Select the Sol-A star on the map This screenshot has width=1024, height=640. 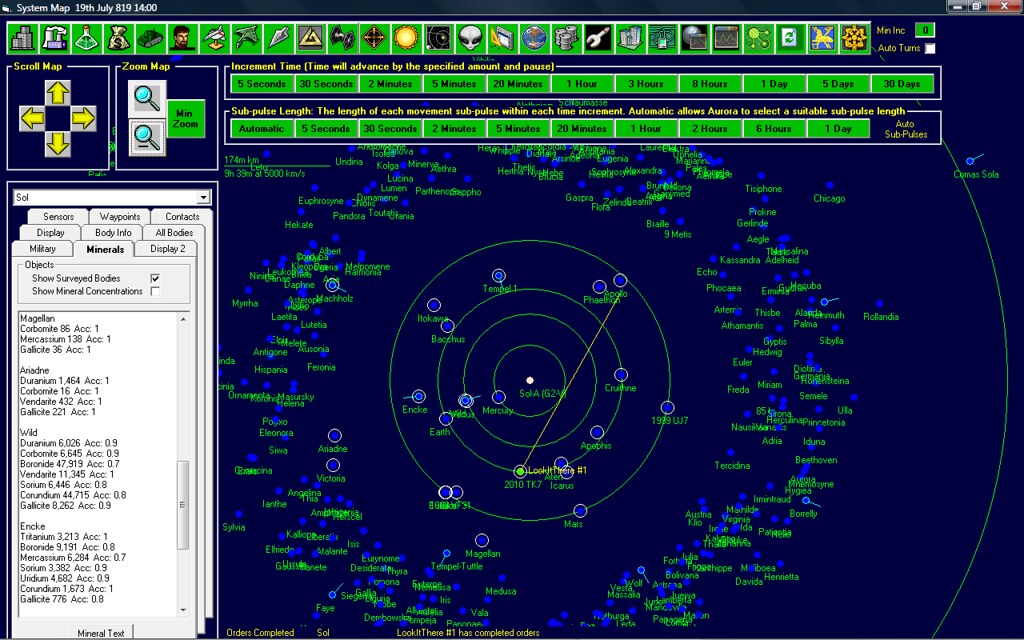pyautogui.click(x=530, y=380)
